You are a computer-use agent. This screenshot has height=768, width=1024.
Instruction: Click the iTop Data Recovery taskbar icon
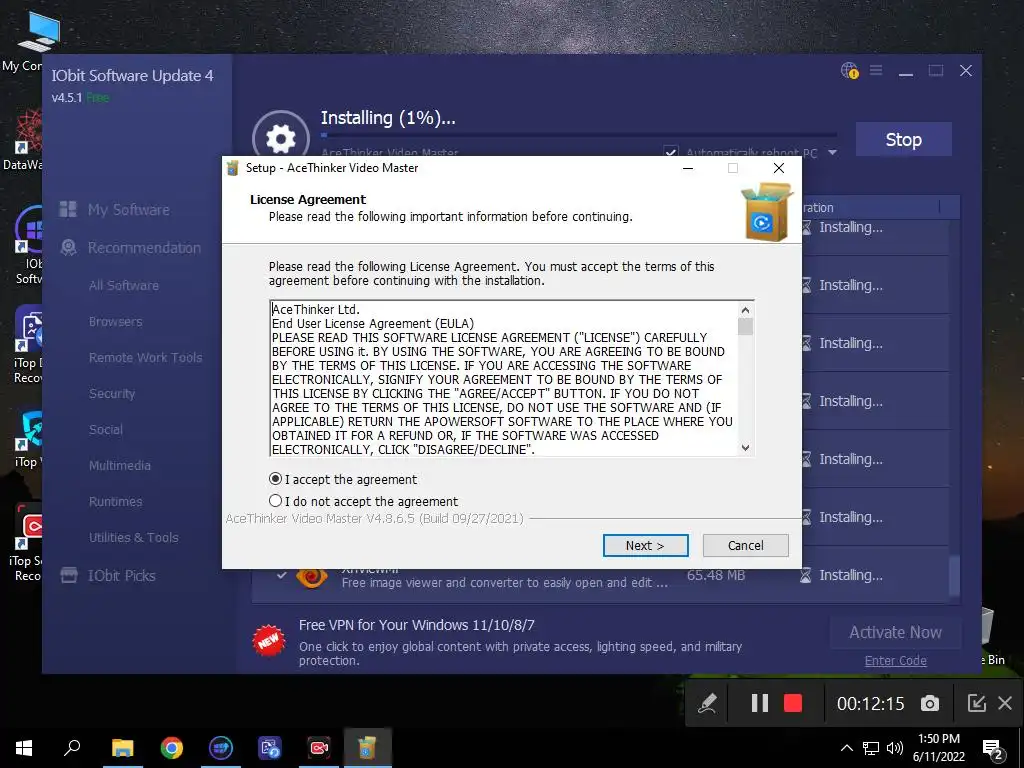pyautogui.click(x=270, y=748)
